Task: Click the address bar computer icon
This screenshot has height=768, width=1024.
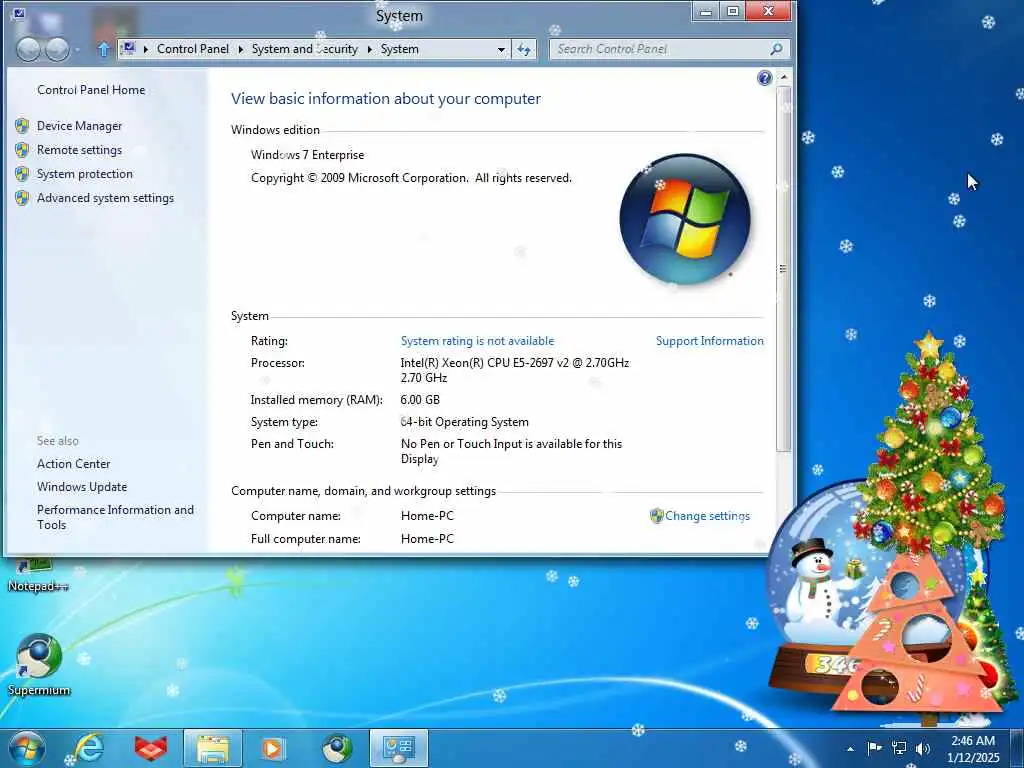Action: point(129,48)
